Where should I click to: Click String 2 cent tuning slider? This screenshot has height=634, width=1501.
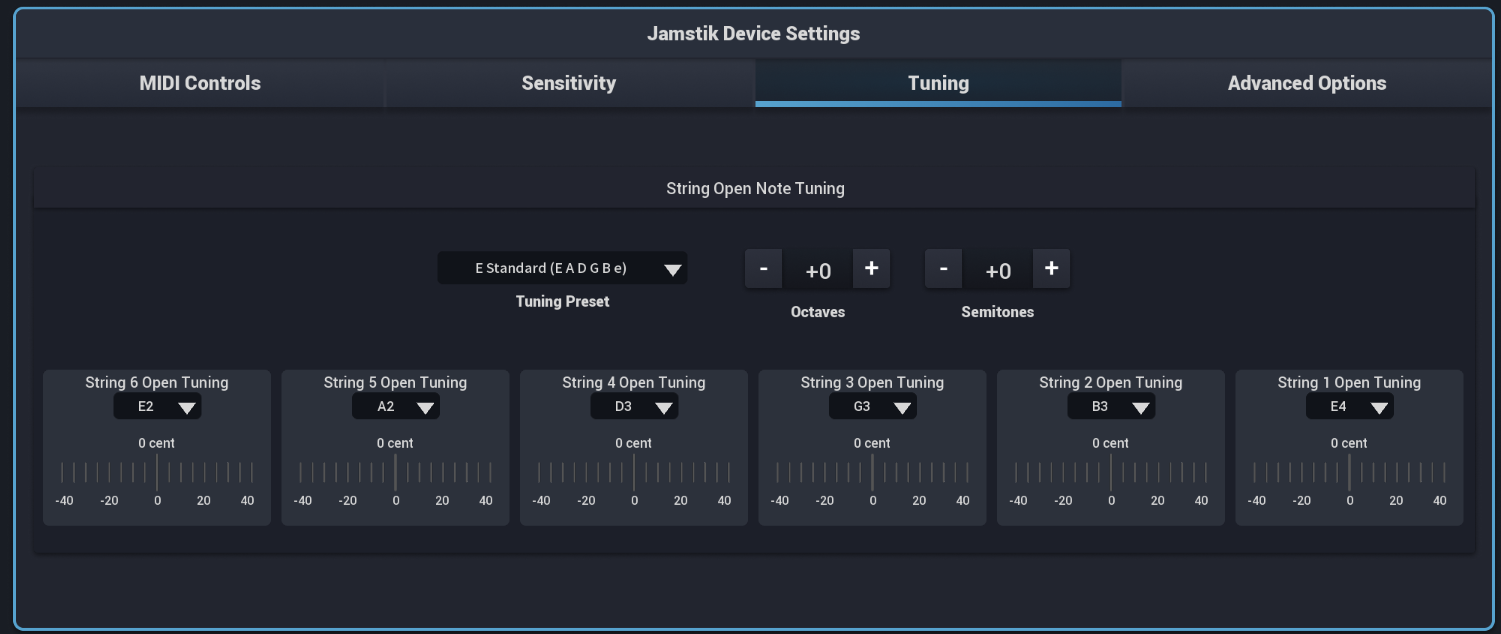[1111, 473]
